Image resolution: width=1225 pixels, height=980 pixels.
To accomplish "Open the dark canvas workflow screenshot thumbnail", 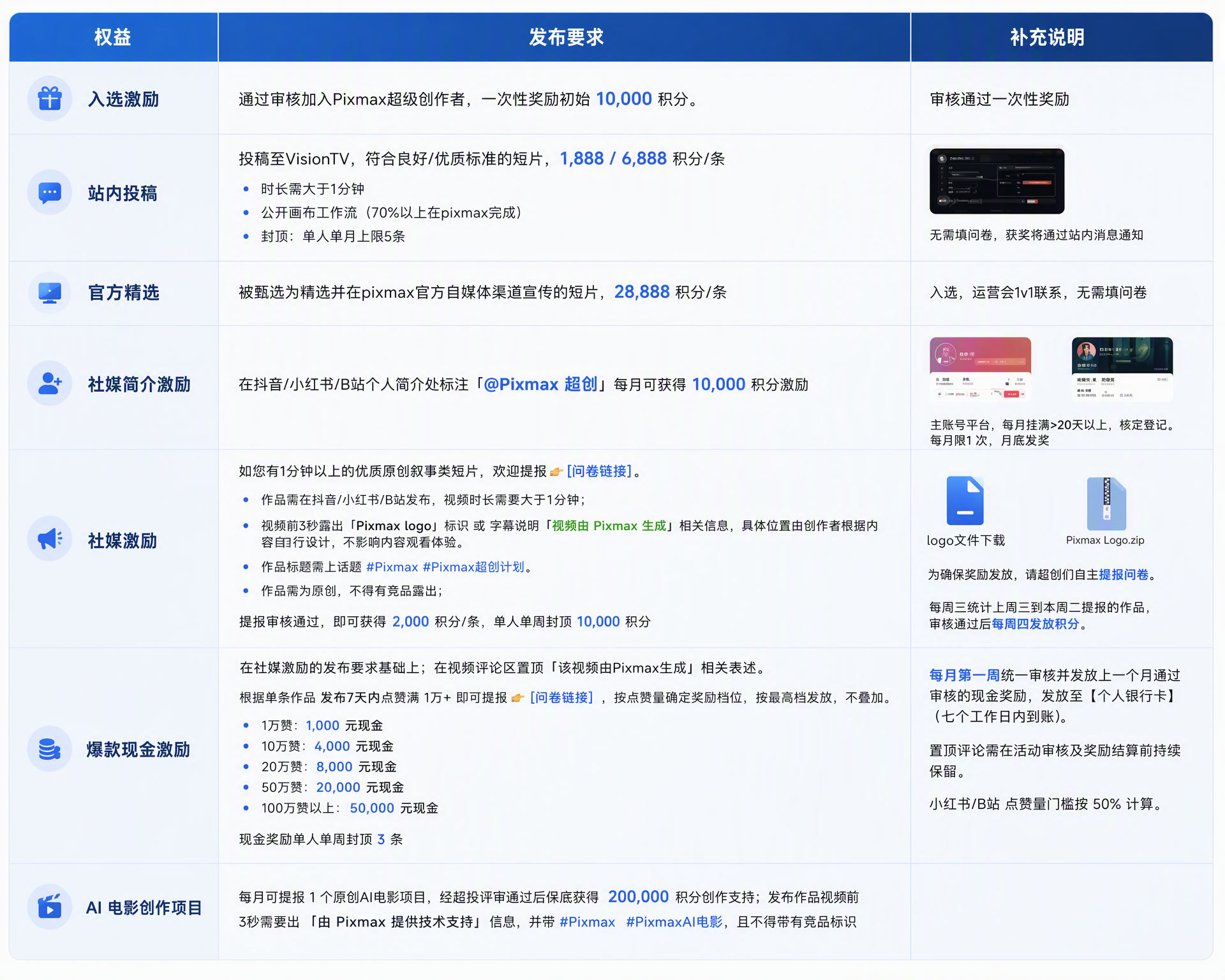I will click(997, 181).
